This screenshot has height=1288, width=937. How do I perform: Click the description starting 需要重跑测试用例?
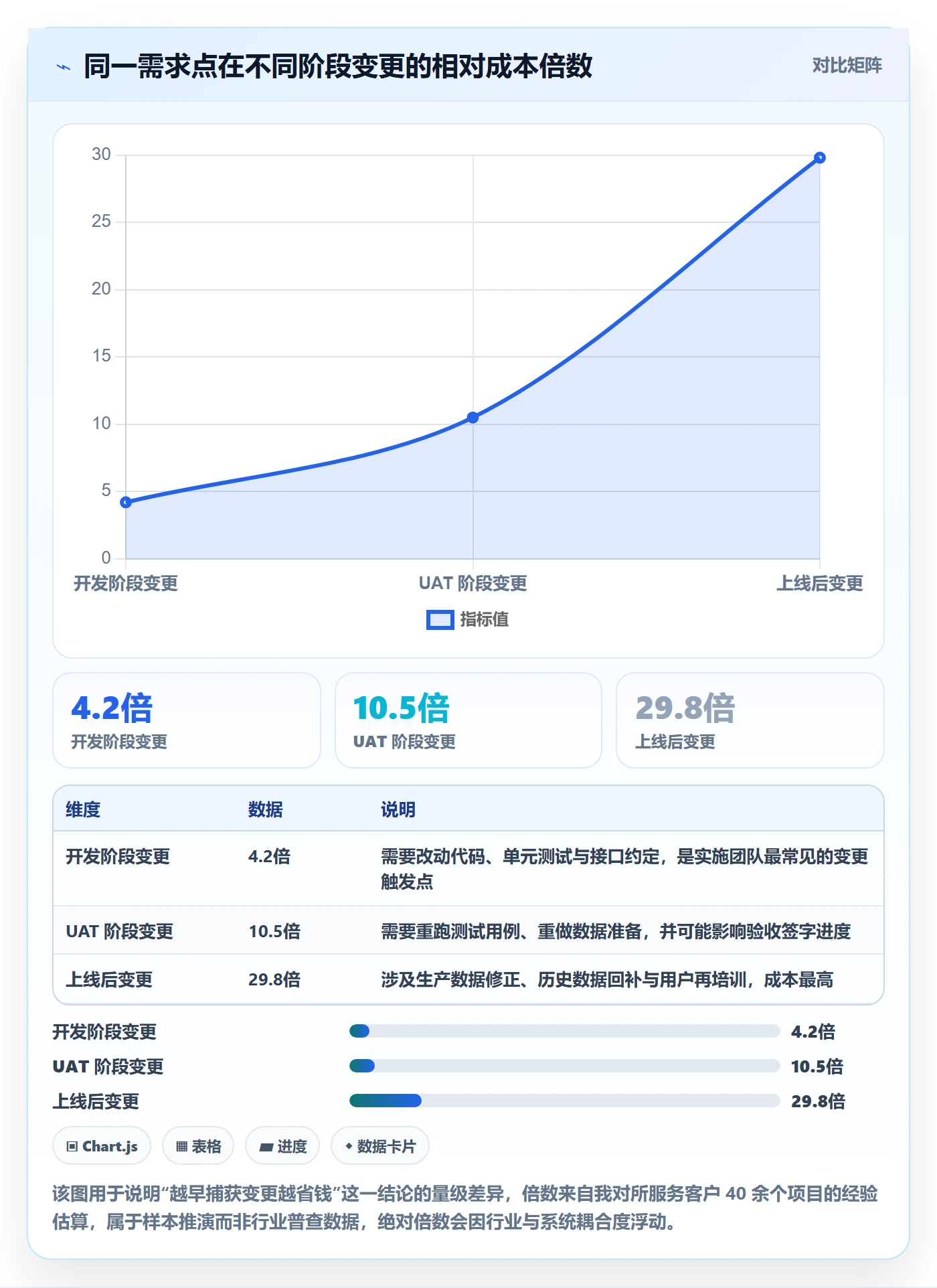[x=616, y=931]
